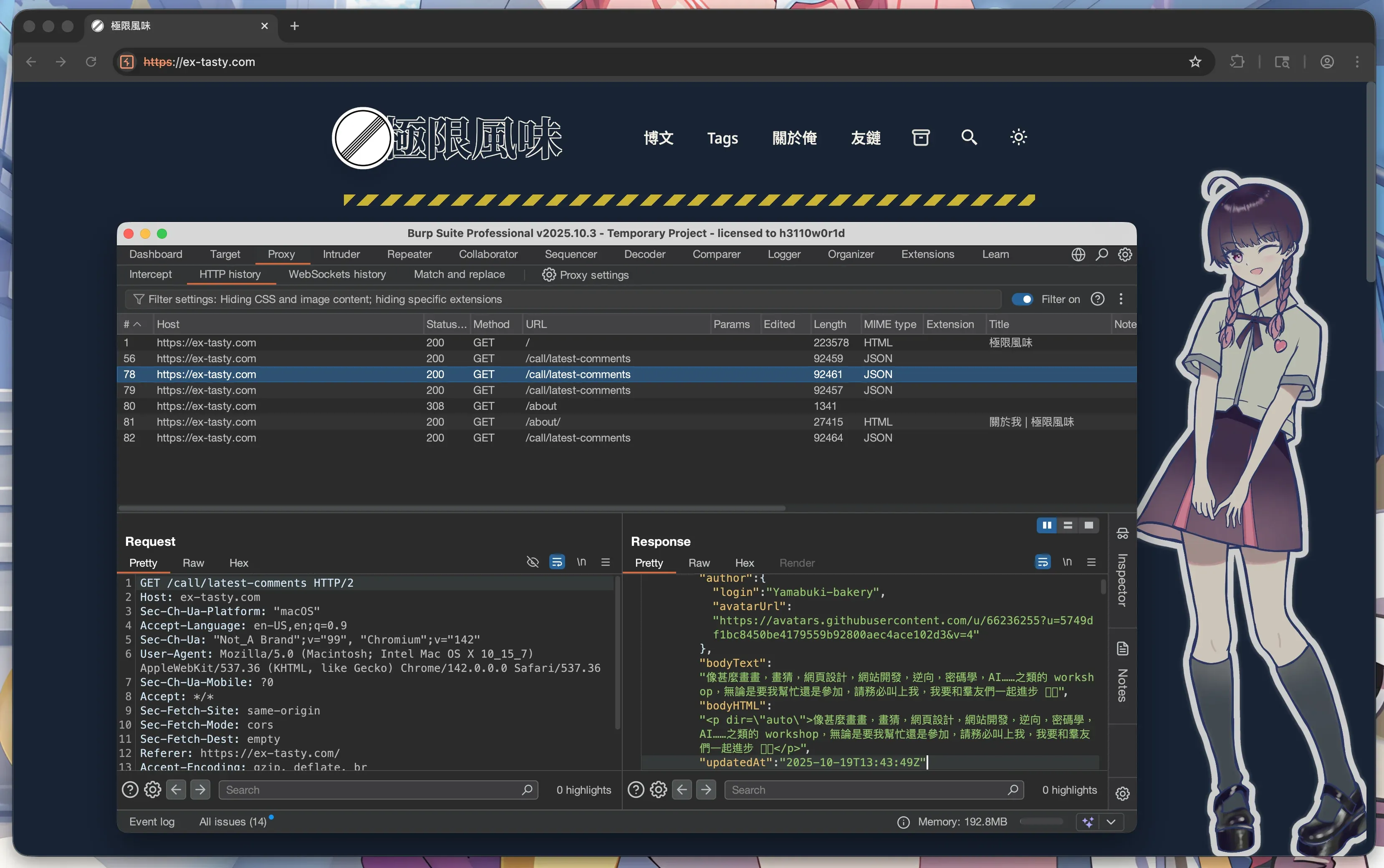Image resolution: width=1384 pixels, height=868 pixels.
Task: Toggle hidden characters eye icon in Request
Action: pos(532,562)
